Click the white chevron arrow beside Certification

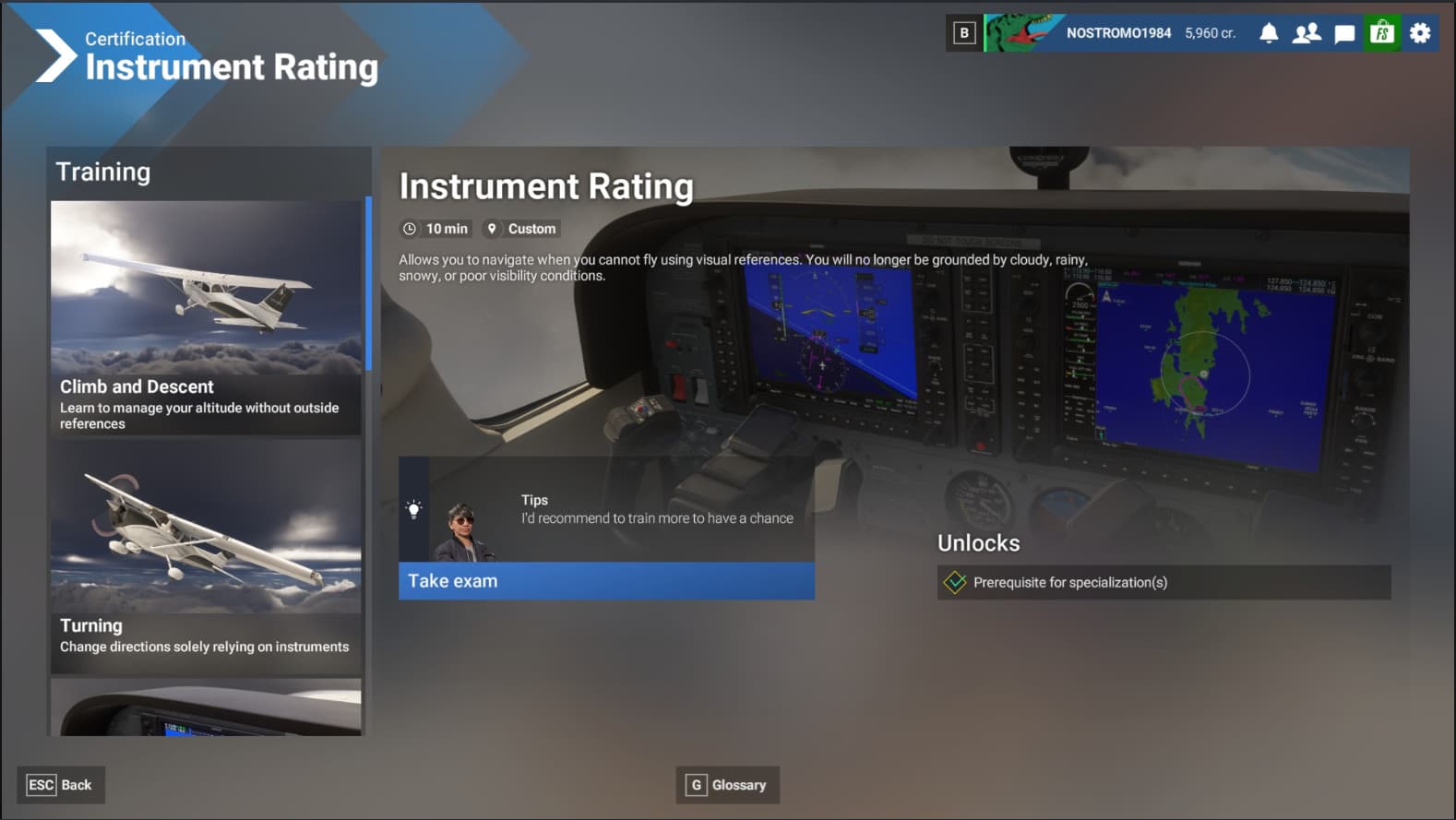click(54, 55)
